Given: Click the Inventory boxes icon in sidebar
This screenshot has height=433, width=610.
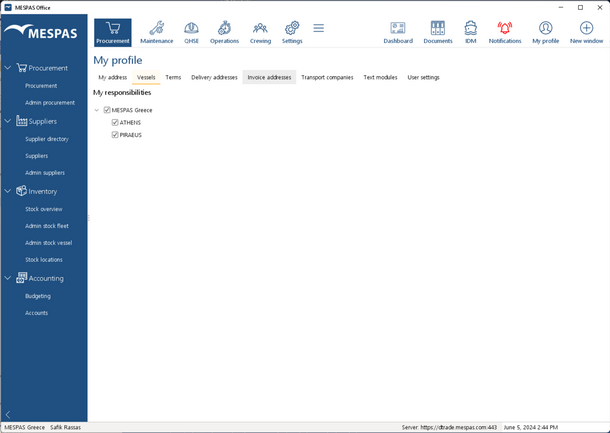Looking at the screenshot, I should (21, 191).
